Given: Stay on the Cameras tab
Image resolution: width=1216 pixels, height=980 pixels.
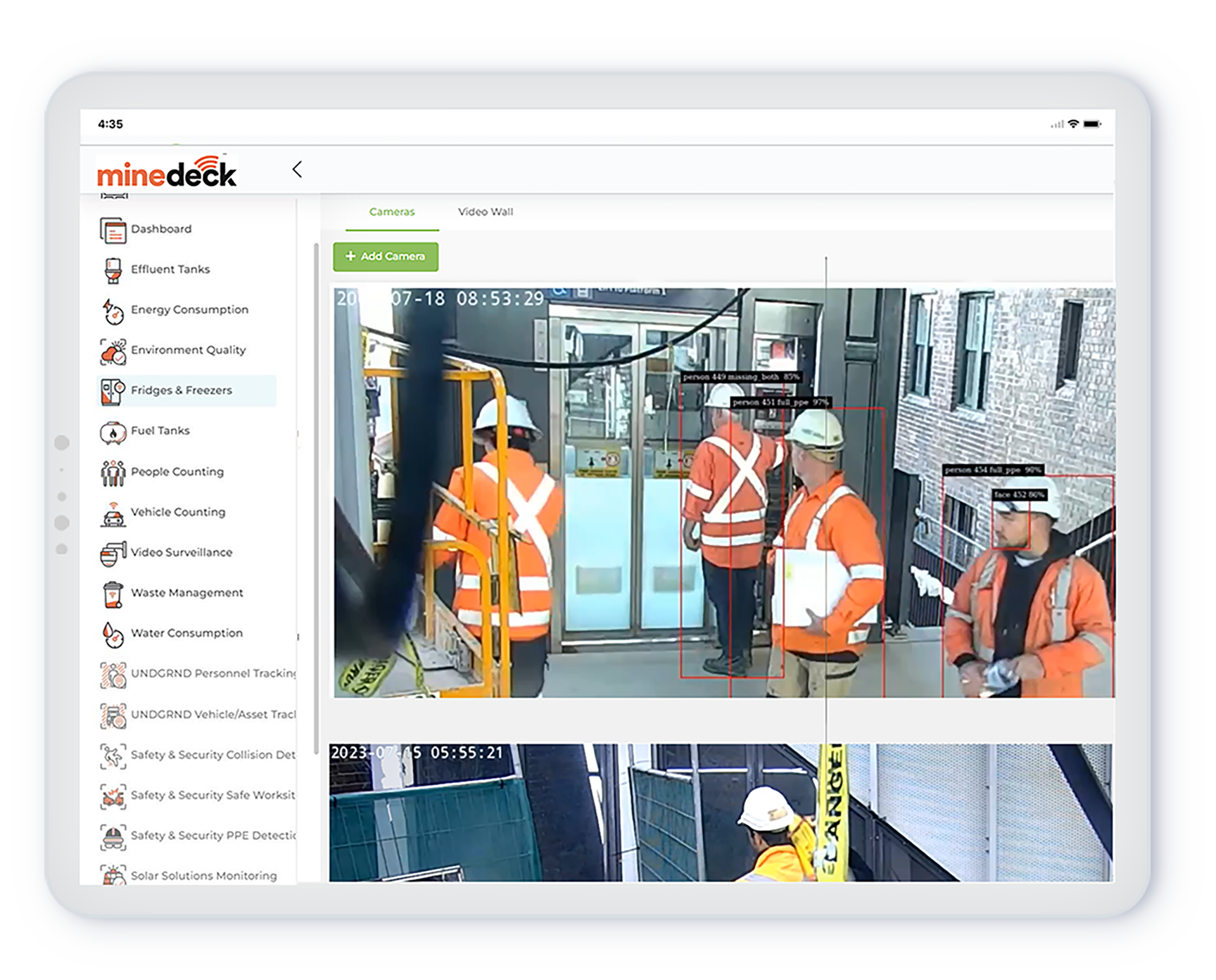Looking at the screenshot, I should pos(392,212).
